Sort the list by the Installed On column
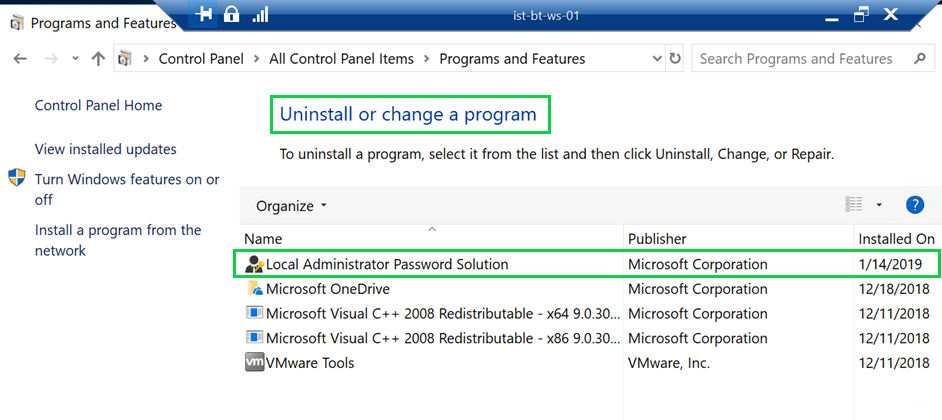The image size is (942, 420). click(x=896, y=239)
